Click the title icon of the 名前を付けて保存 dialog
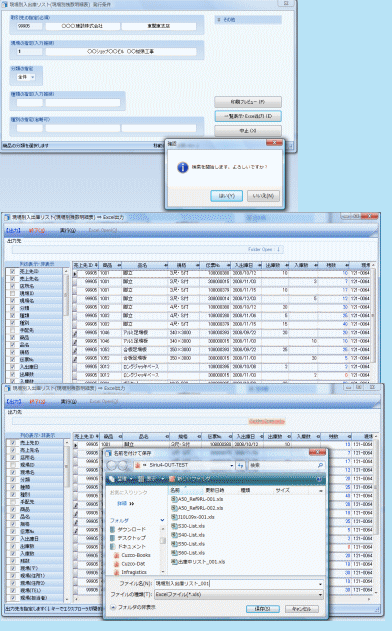 pyautogui.click(x=108, y=453)
